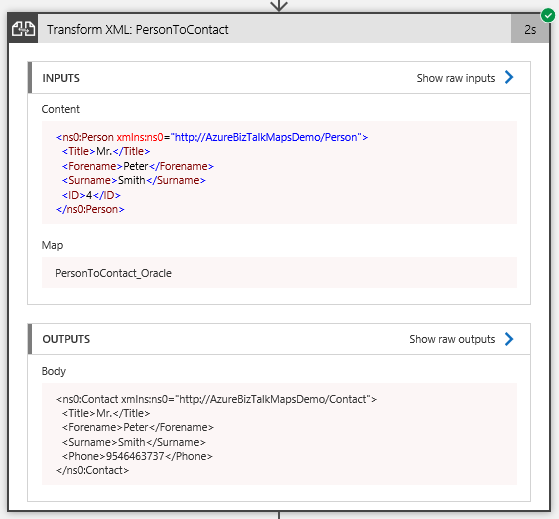Click the ns0:Contact opening tag in Body
This screenshot has width=559, height=519.
coord(216,399)
